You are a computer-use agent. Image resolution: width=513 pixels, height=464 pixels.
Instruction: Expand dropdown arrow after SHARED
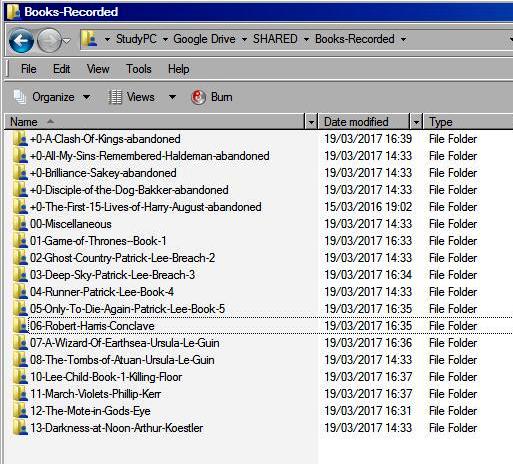(306, 39)
